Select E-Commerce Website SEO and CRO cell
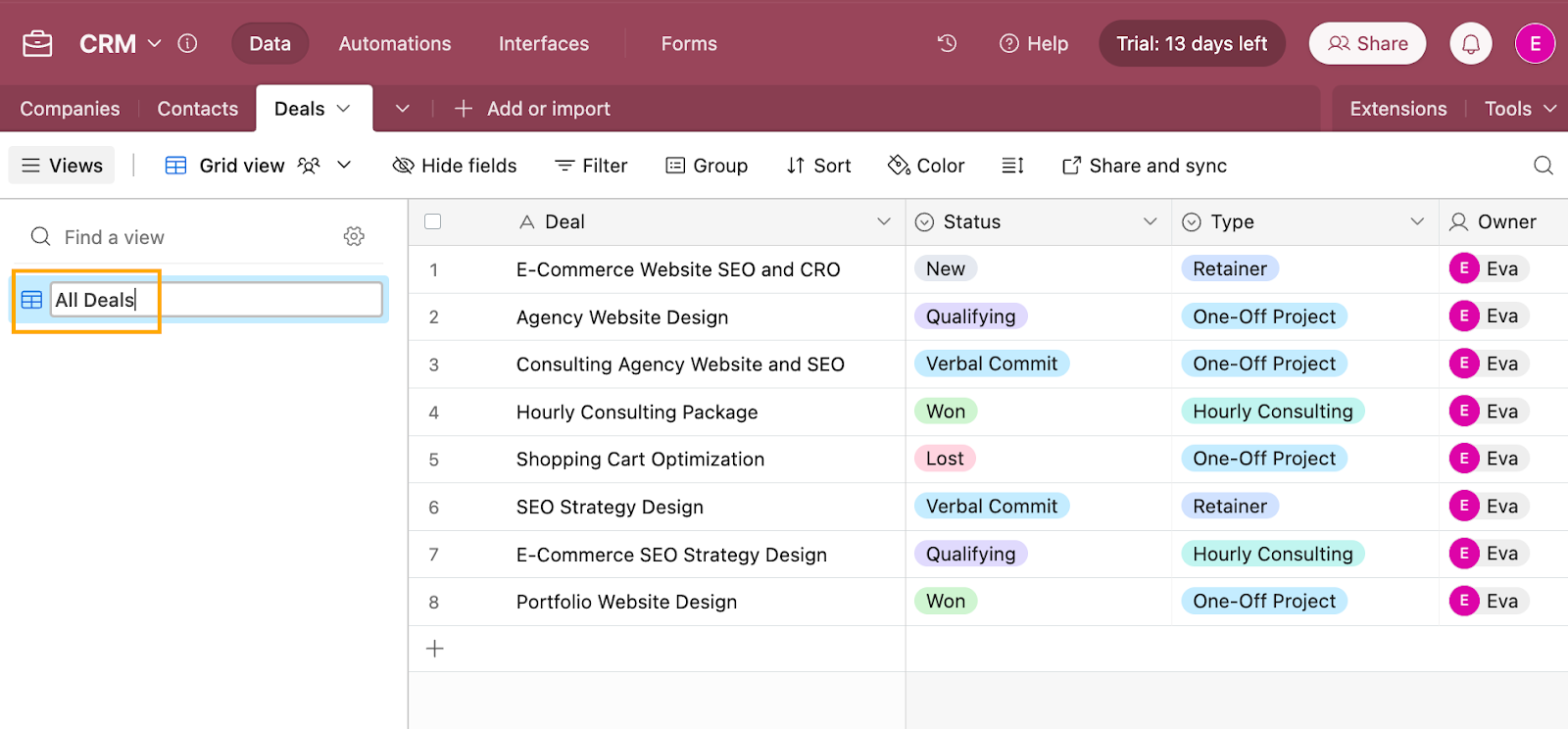The width and height of the screenshot is (1568, 729). (678, 269)
